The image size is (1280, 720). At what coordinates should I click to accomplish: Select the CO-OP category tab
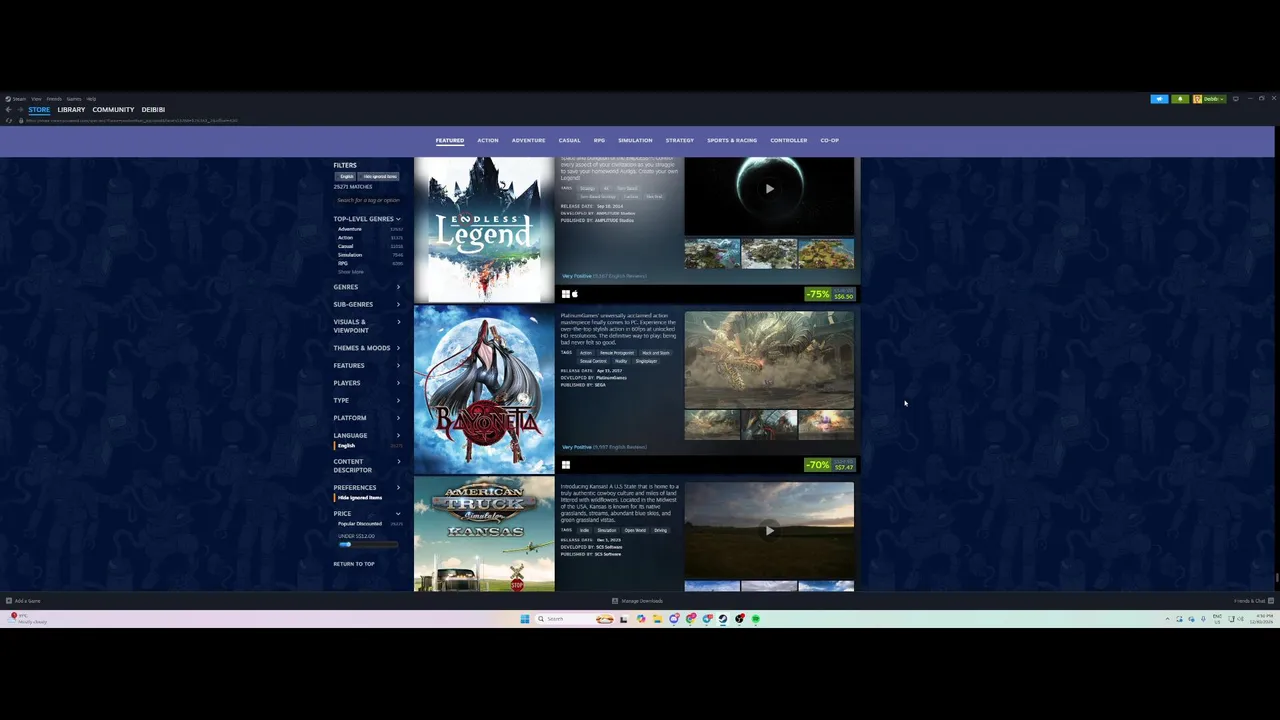click(x=830, y=140)
